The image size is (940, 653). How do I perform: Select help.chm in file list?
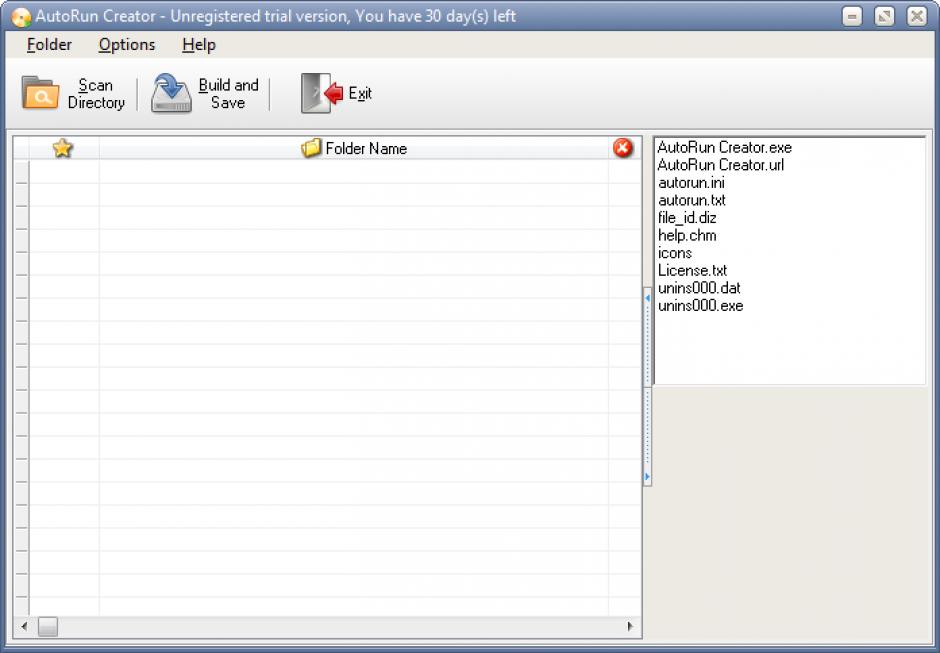[x=687, y=236]
